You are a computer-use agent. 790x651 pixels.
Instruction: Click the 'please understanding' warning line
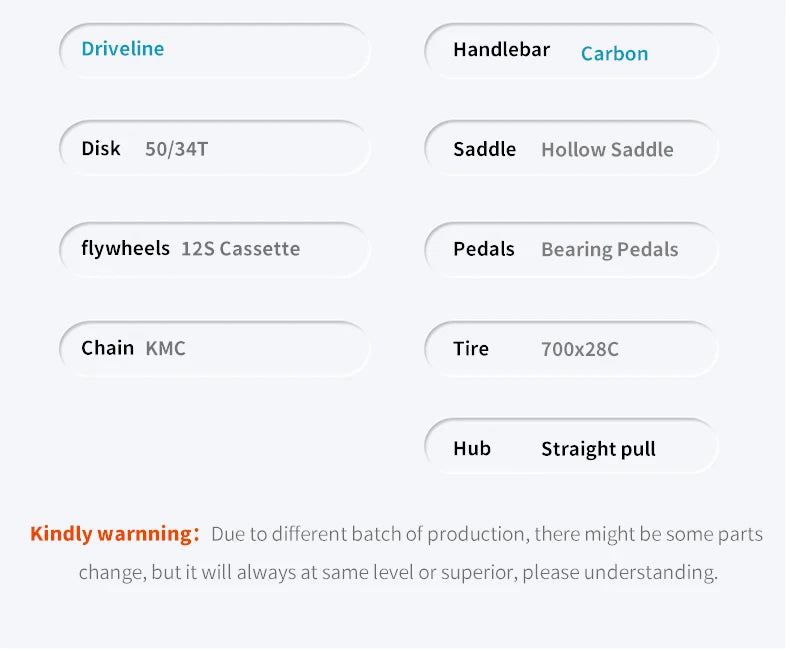click(x=398, y=573)
